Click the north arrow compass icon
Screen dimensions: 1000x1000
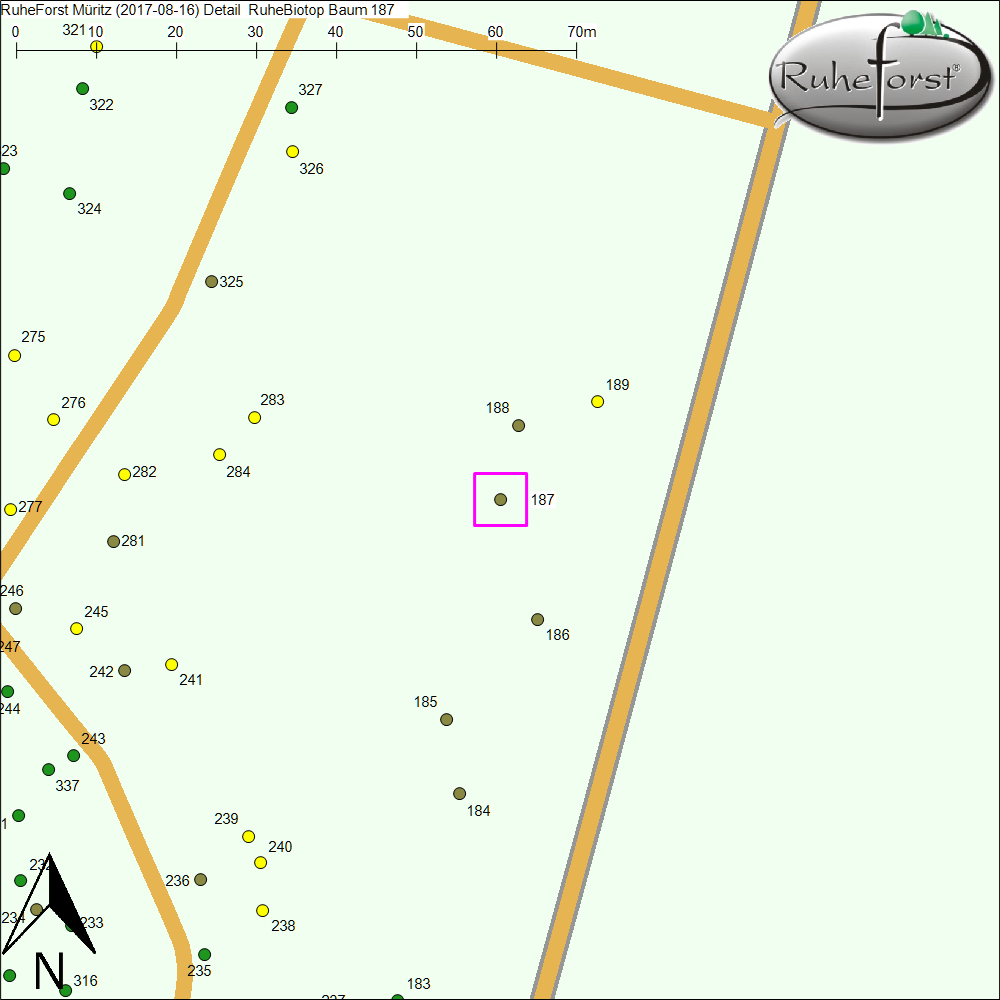(x=50, y=918)
